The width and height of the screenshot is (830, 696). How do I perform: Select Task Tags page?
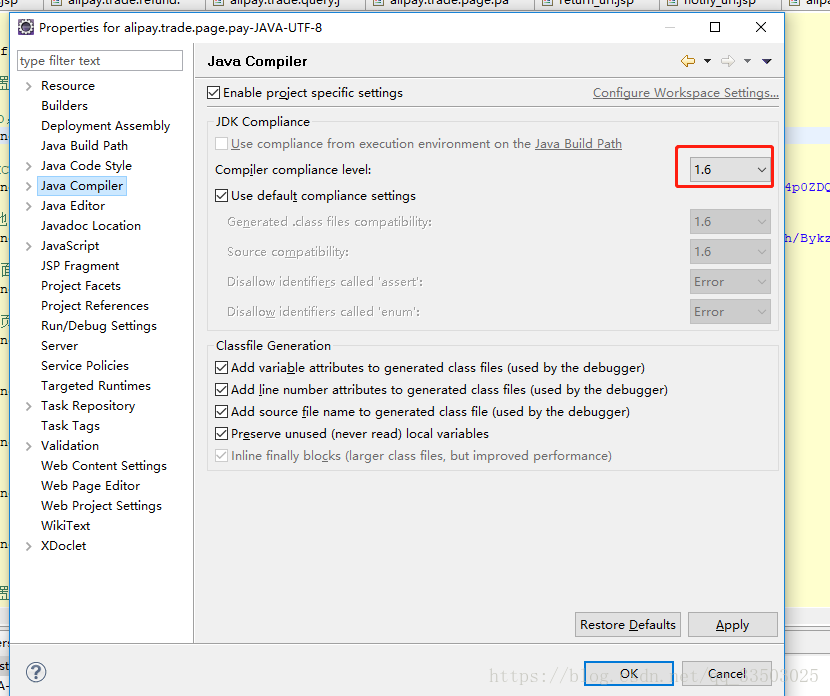[x=70, y=426]
